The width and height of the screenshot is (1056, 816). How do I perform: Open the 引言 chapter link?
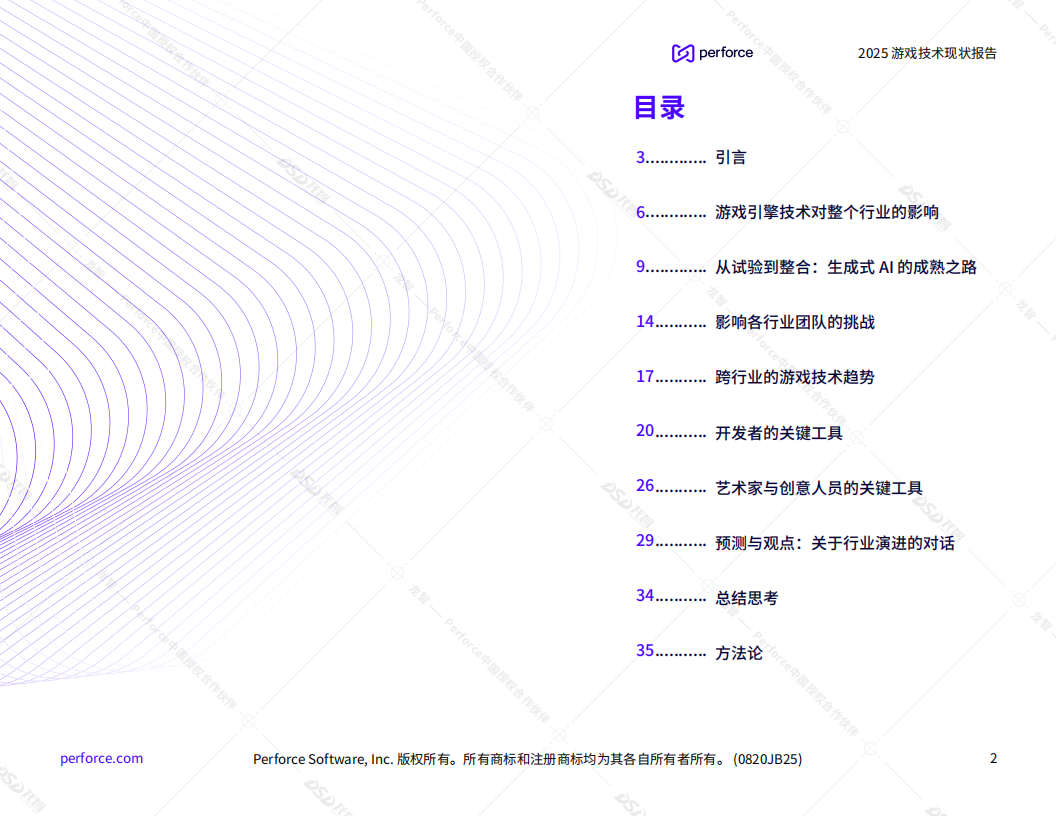coord(730,157)
